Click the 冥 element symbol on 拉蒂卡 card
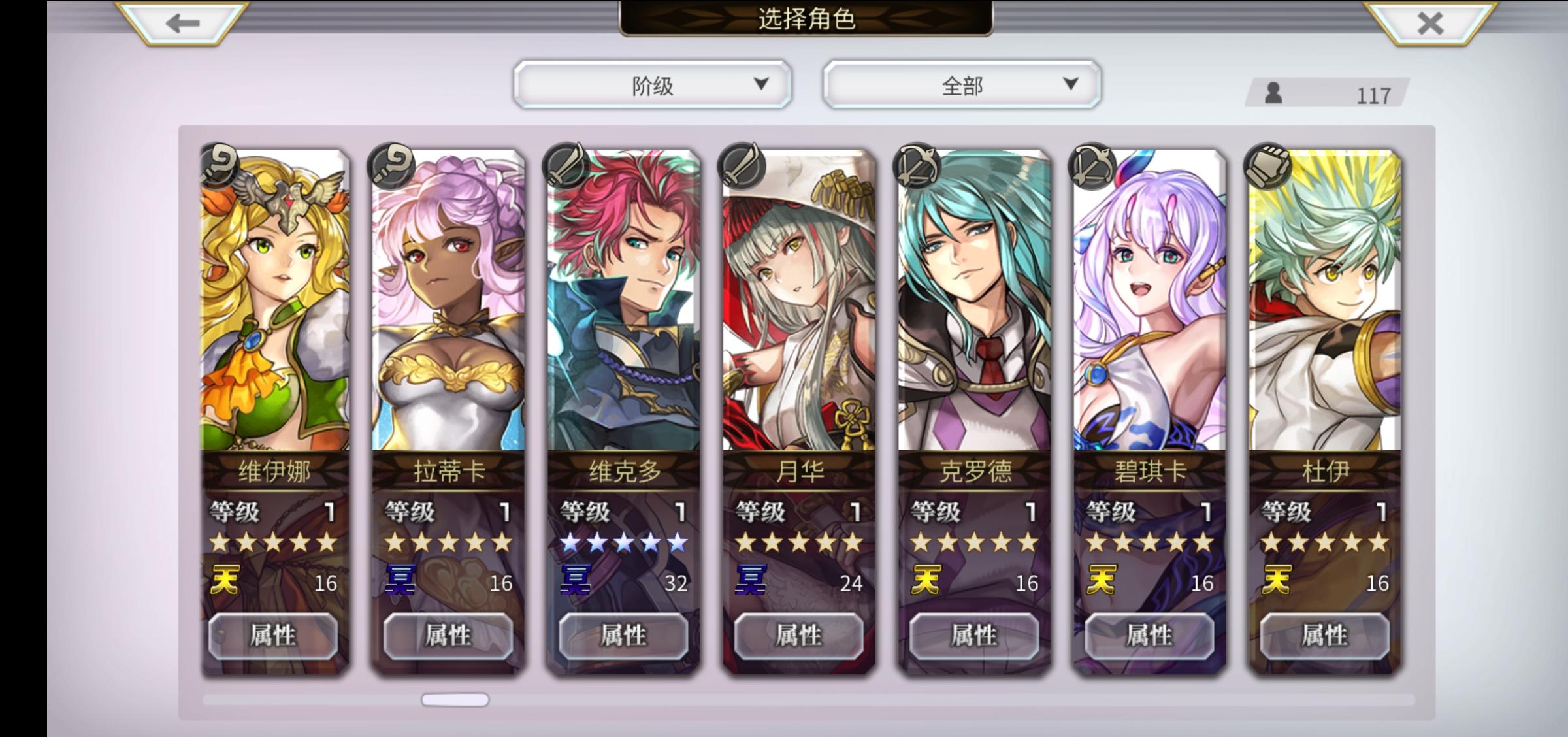The height and width of the screenshot is (737, 1568). point(400,580)
